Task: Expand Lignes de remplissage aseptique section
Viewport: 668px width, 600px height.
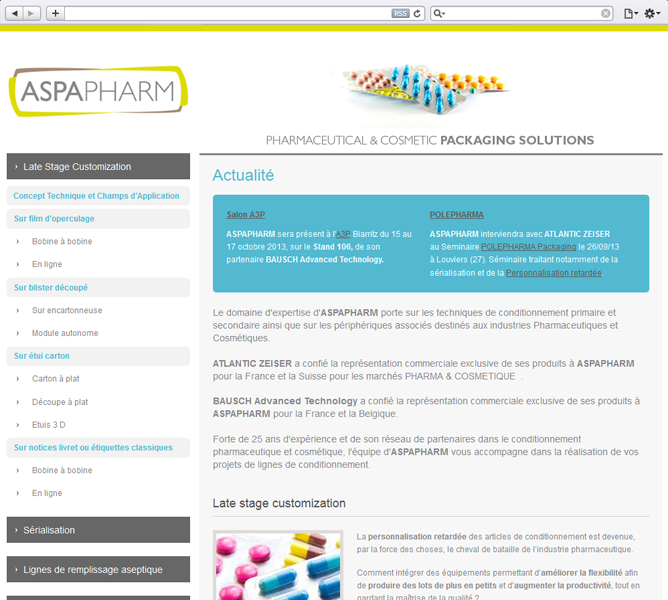Action: coord(98,569)
